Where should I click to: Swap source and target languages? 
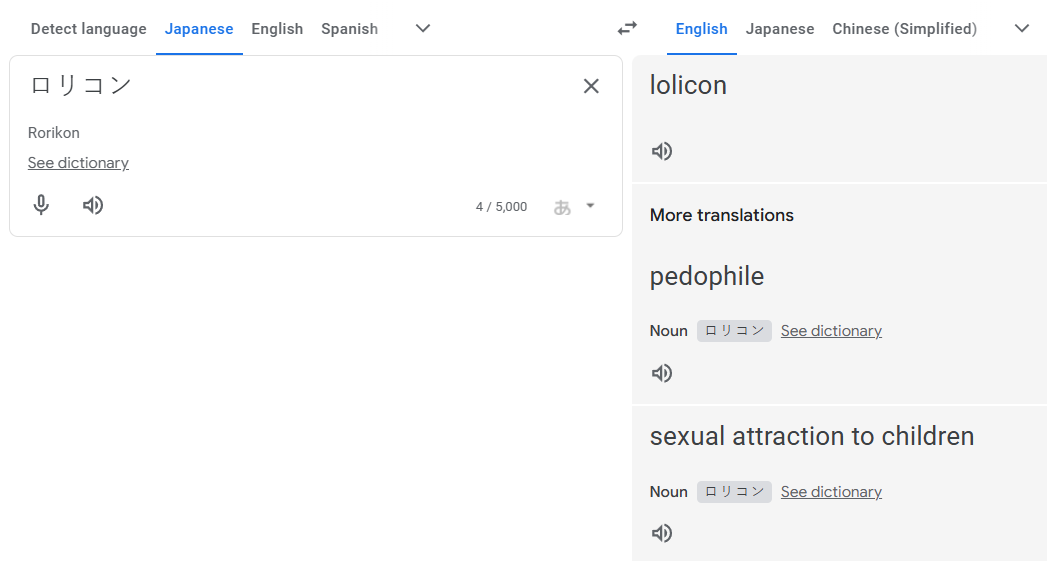pos(627,29)
